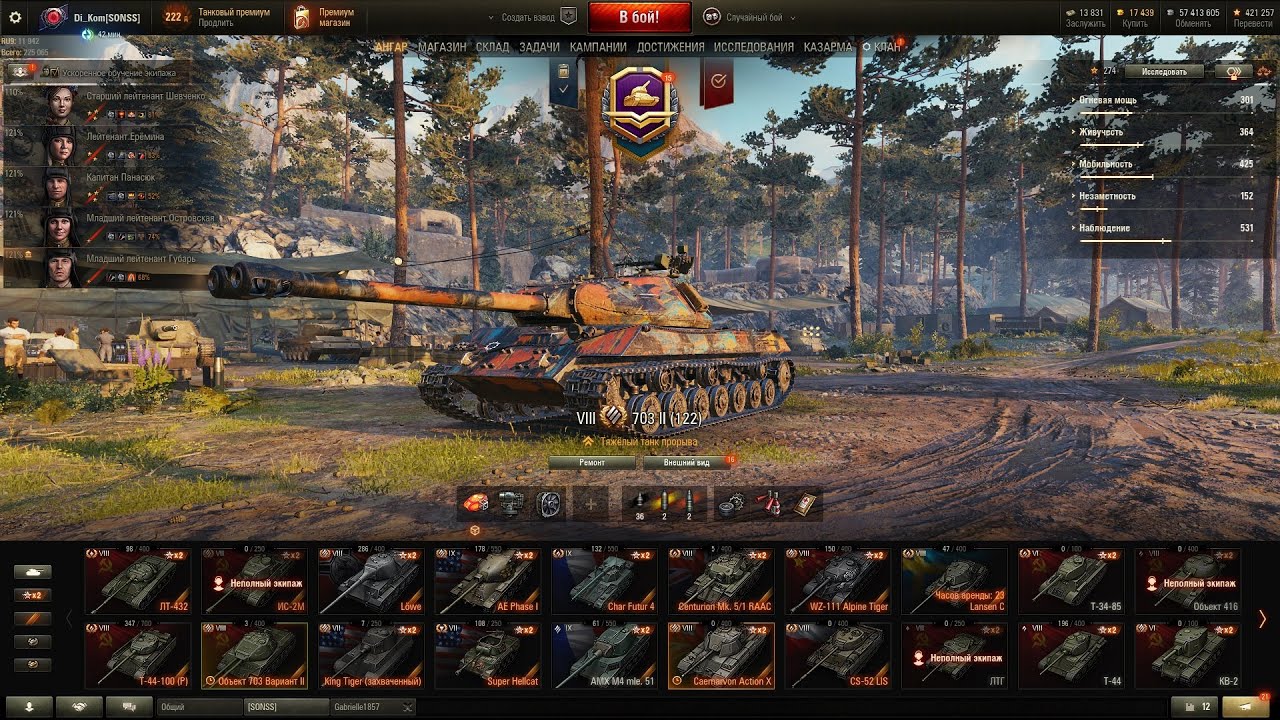Click the carousel right scroll arrow

pos(1262,619)
